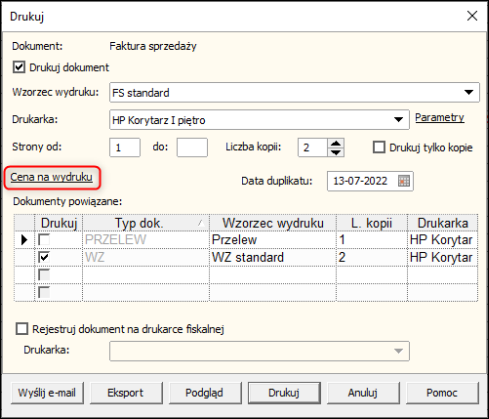Image resolution: width=489 pixels, height=419 pixels.
Task: Untick the Drukuj checkbox in WZ row
Action: tap(44, 257)
